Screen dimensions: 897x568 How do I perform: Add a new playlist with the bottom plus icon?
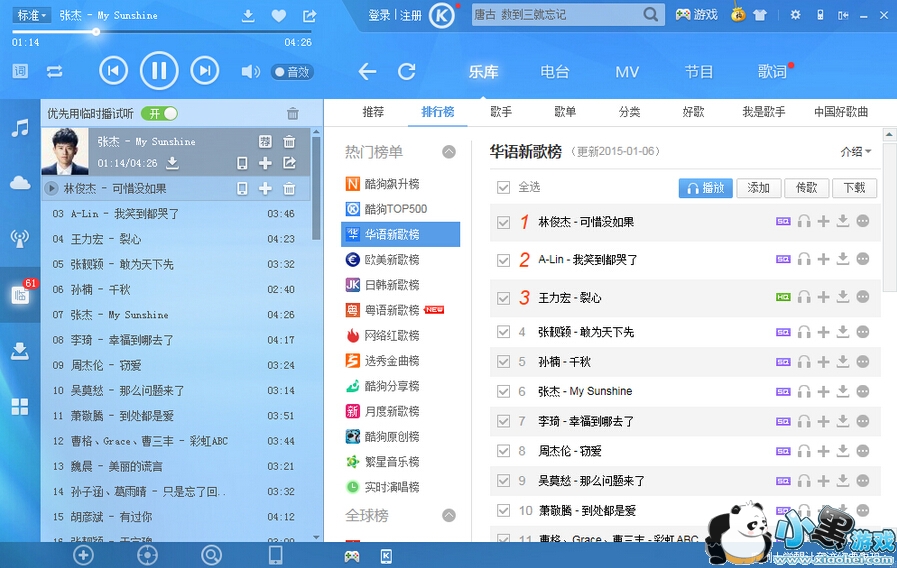pos(84,555)
